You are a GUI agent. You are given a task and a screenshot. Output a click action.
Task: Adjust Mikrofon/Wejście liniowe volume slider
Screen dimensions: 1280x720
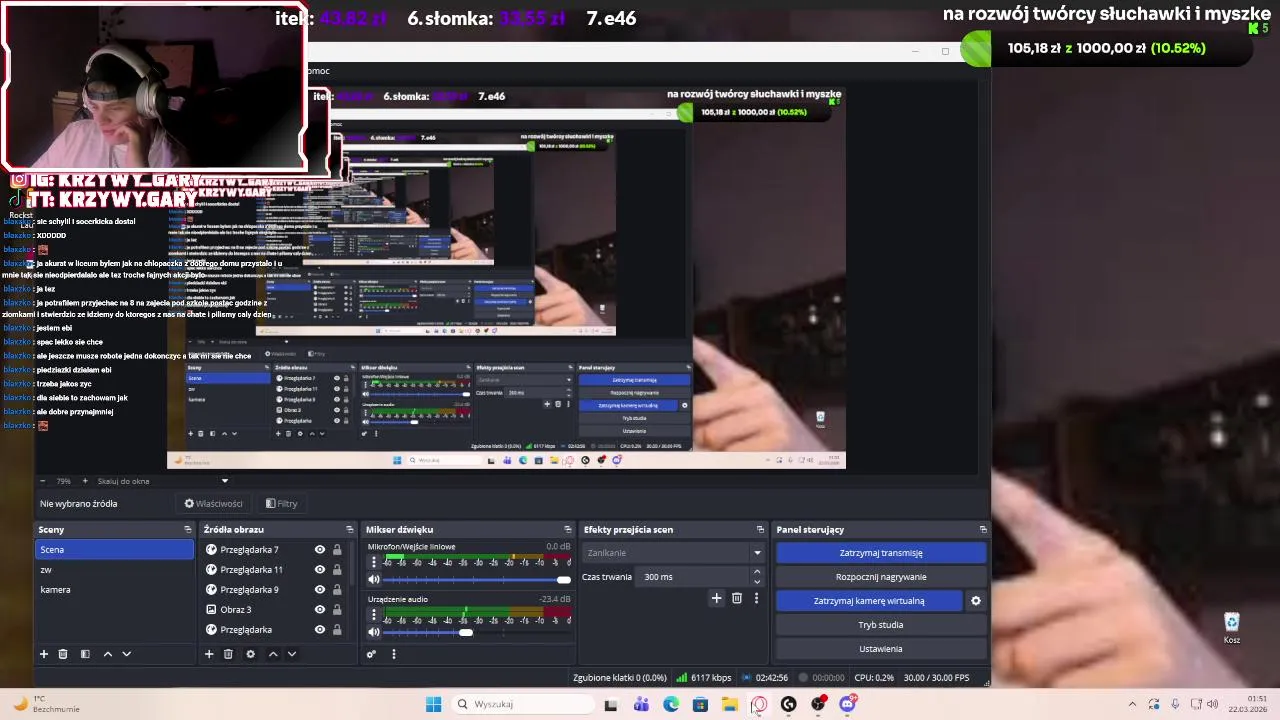point(477,580)
